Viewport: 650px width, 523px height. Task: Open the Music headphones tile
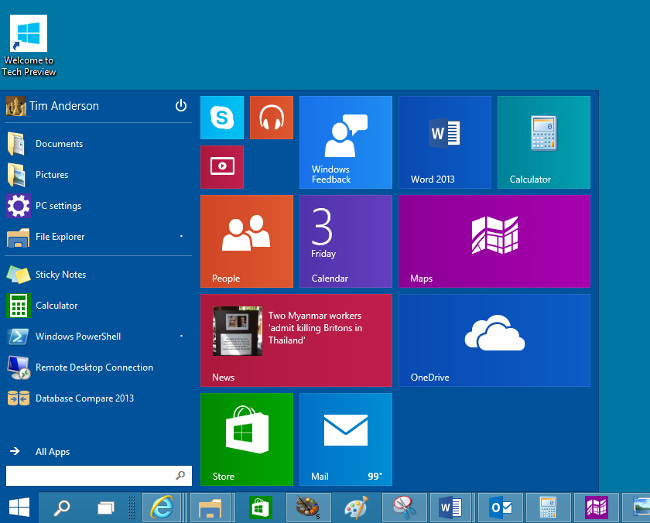click(272, 118)
